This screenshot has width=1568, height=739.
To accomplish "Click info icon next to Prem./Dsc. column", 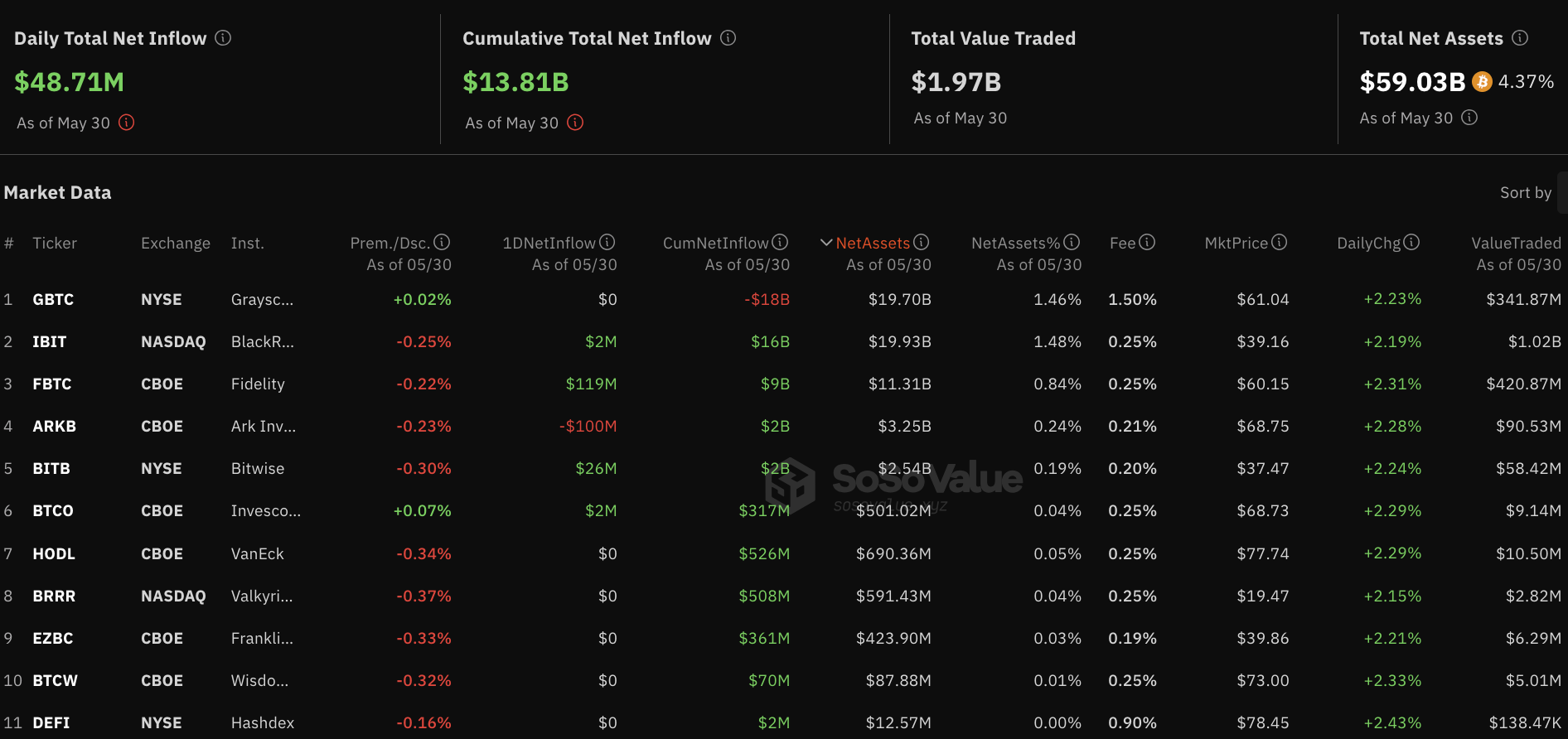I will (x=442, y=242).
